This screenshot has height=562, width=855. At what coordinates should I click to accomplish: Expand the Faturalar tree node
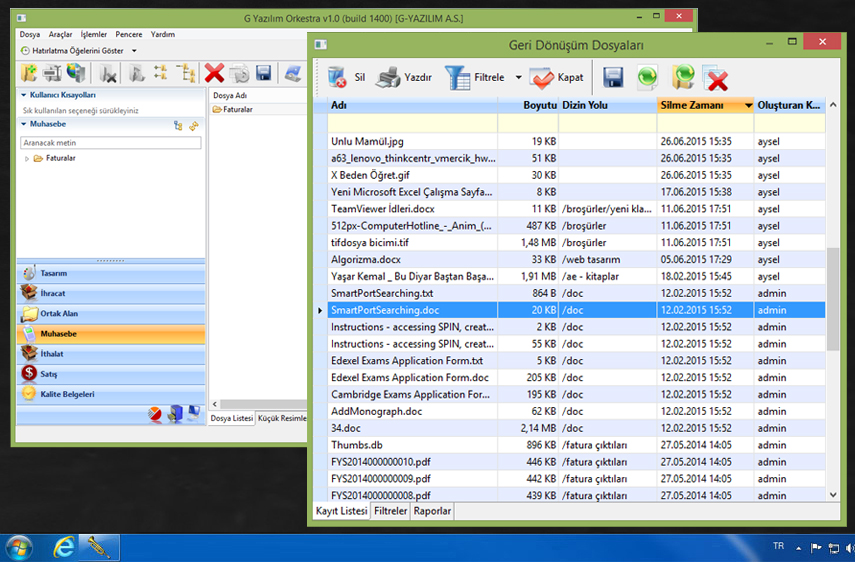click(x=28, y=158)
